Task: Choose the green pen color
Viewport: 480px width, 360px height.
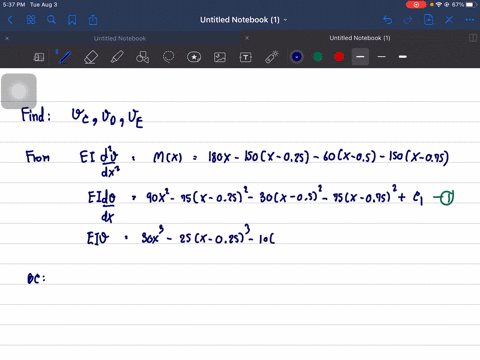Action: [x=318, y=57]
